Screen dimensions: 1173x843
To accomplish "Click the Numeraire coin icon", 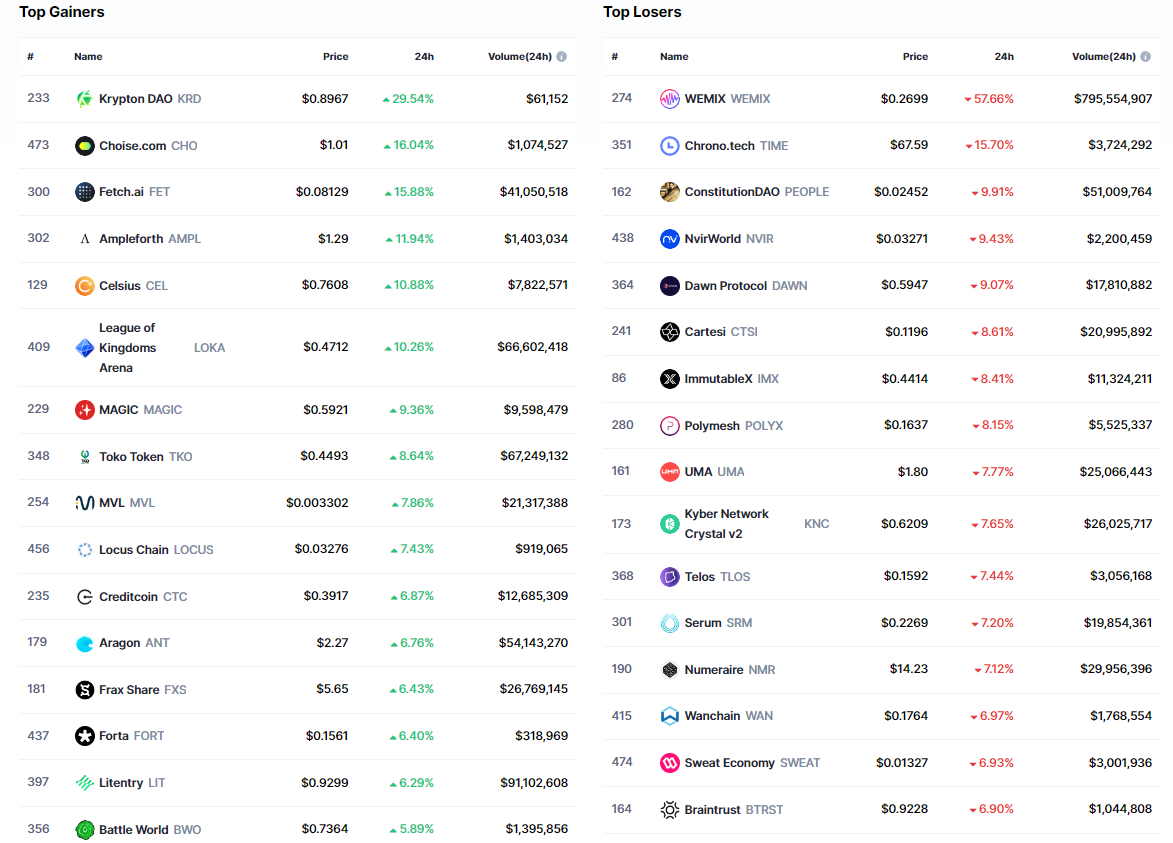I will tap(670, 670).
